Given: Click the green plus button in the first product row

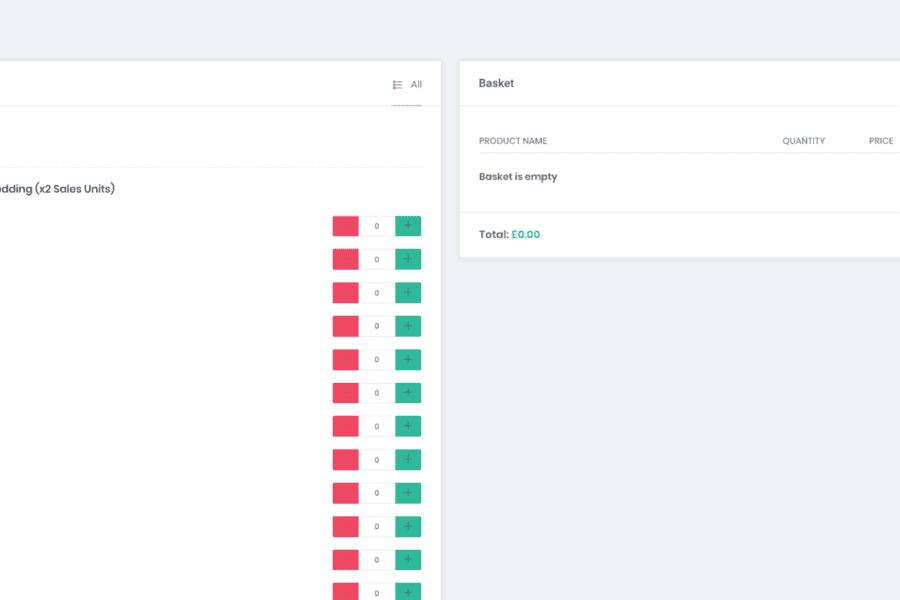Looking at the screenshot, I should pos(408,226).
